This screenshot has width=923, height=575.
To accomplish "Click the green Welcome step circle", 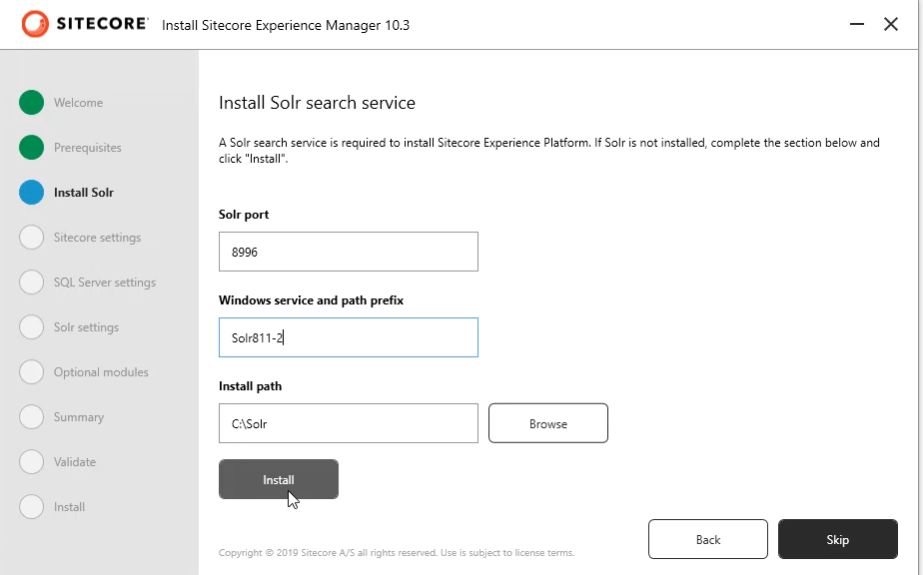I will click(x=31, y=103).
